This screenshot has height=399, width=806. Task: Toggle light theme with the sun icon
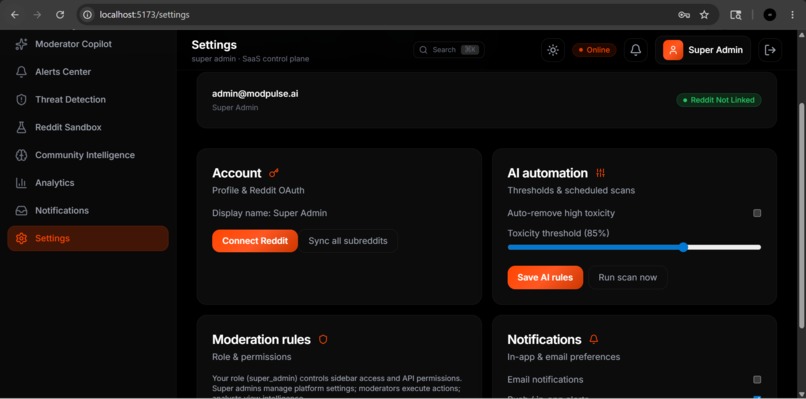click(x=553, y=50)
